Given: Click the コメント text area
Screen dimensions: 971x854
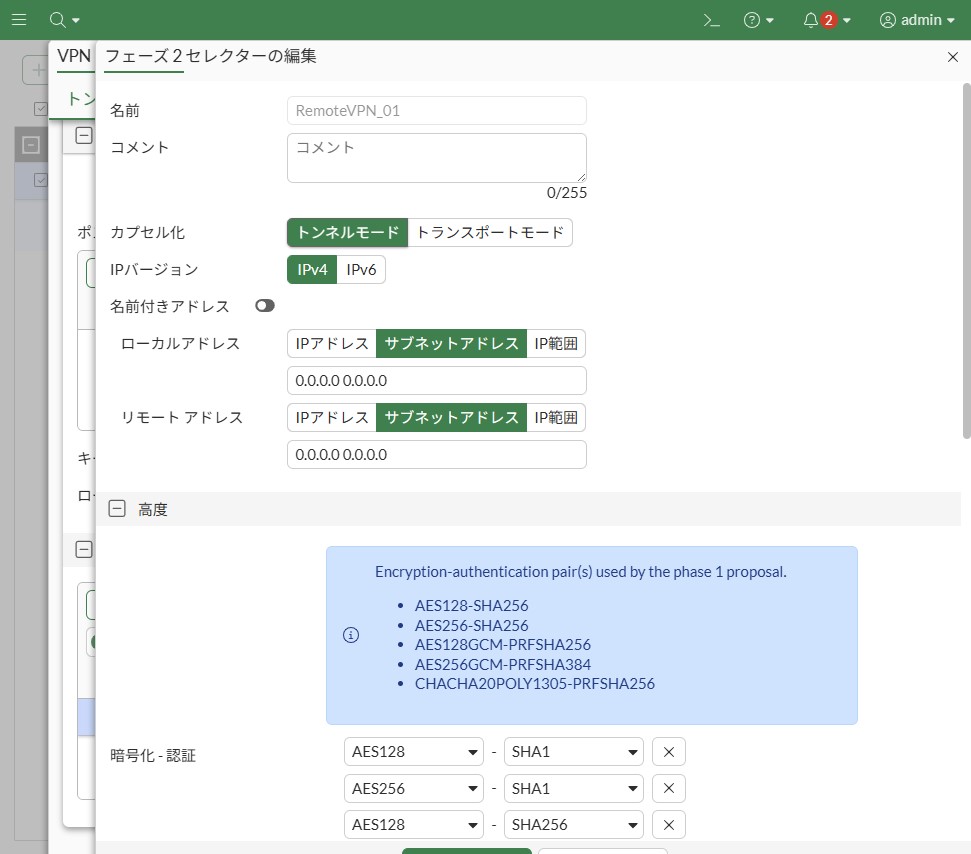Looking at the screenshot, I should (x=436, y=158).
